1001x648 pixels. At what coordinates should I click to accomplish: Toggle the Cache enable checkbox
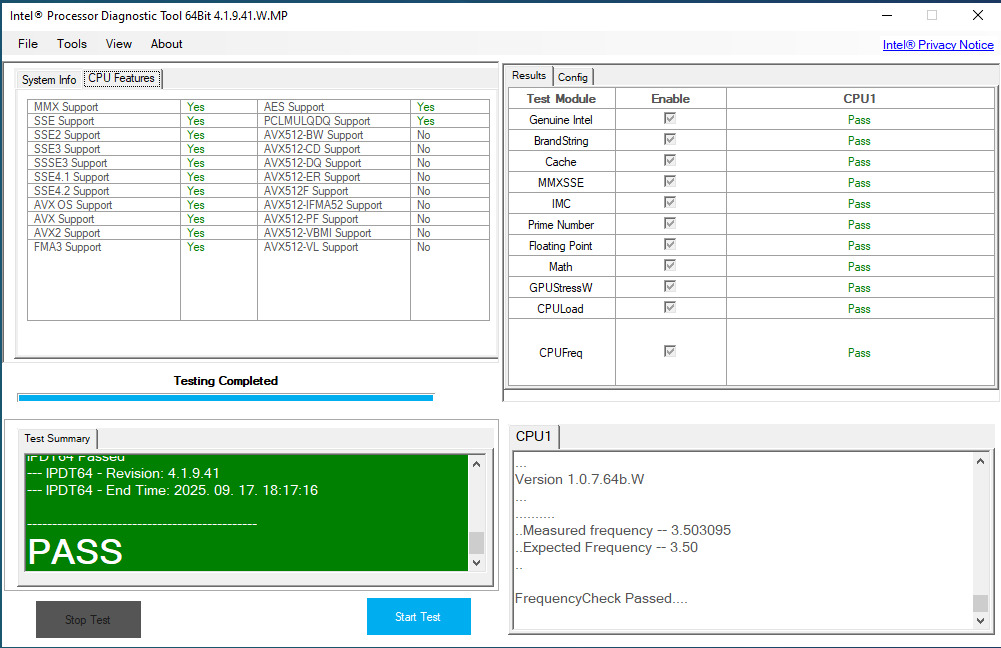[x=670, y=160]
